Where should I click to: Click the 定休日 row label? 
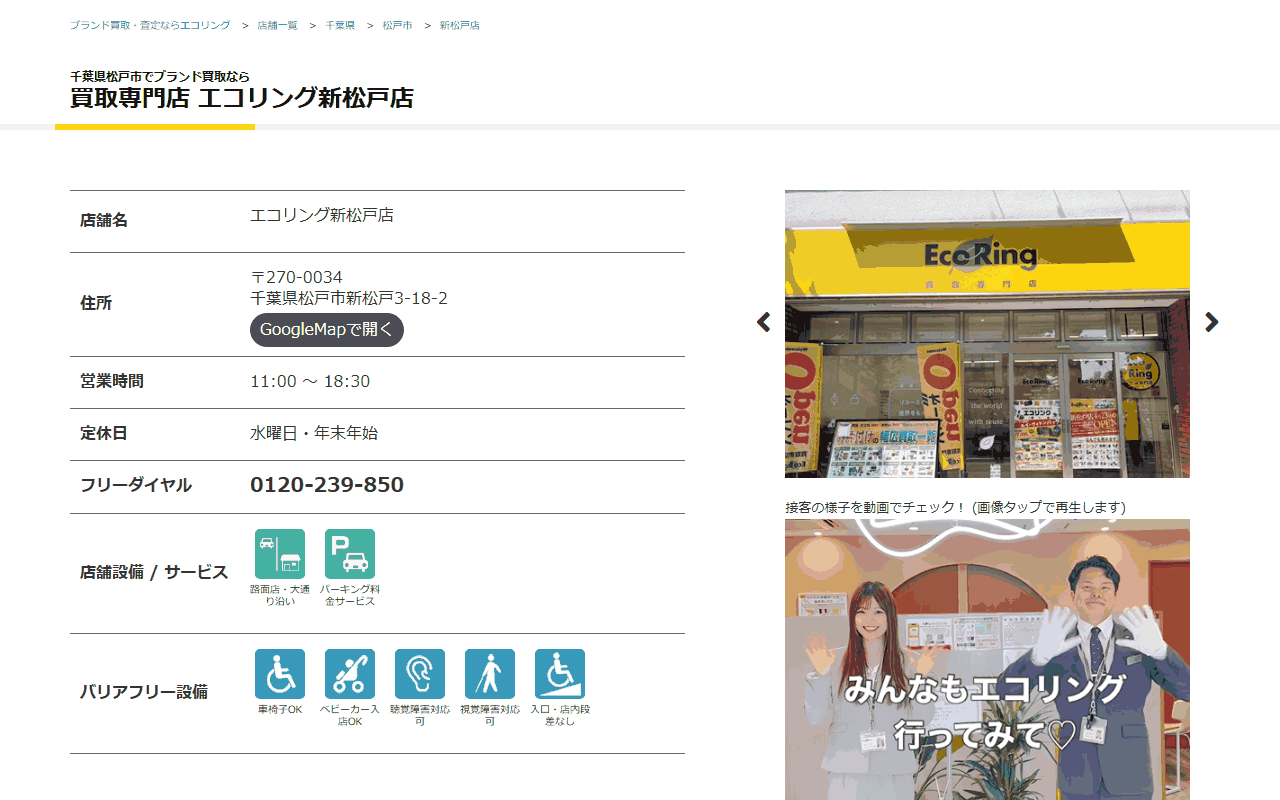[x=104, y=433]
